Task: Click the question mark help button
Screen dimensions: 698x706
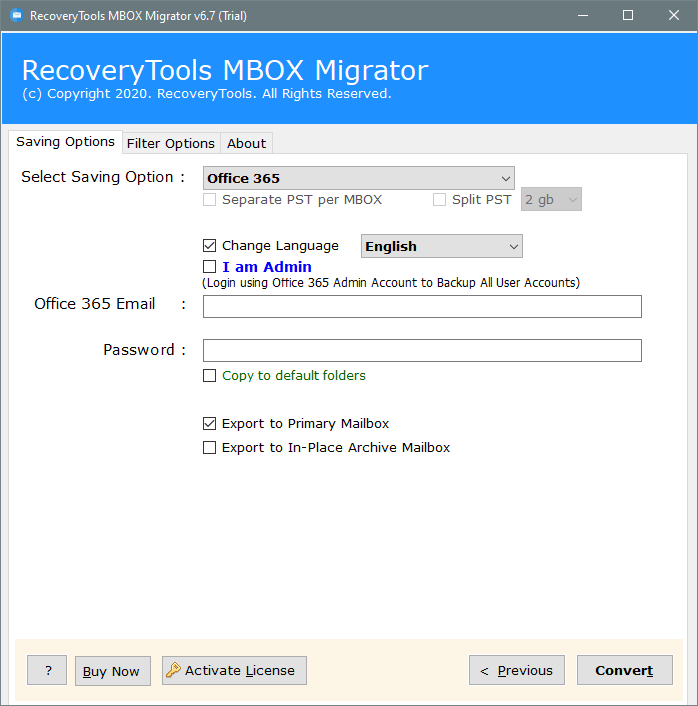Action: pyautogui.click(x=47, y=670)
